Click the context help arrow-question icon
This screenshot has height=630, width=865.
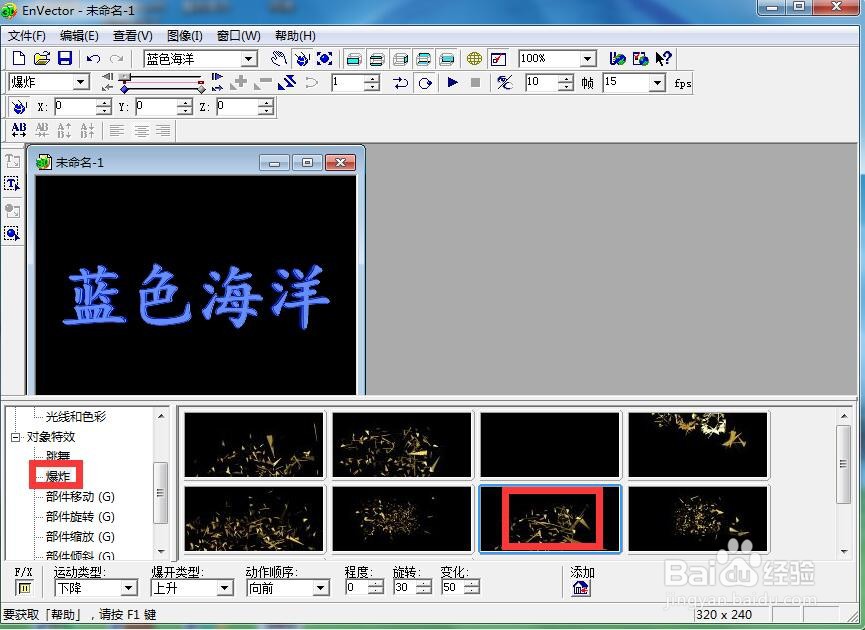coord(664,58)
